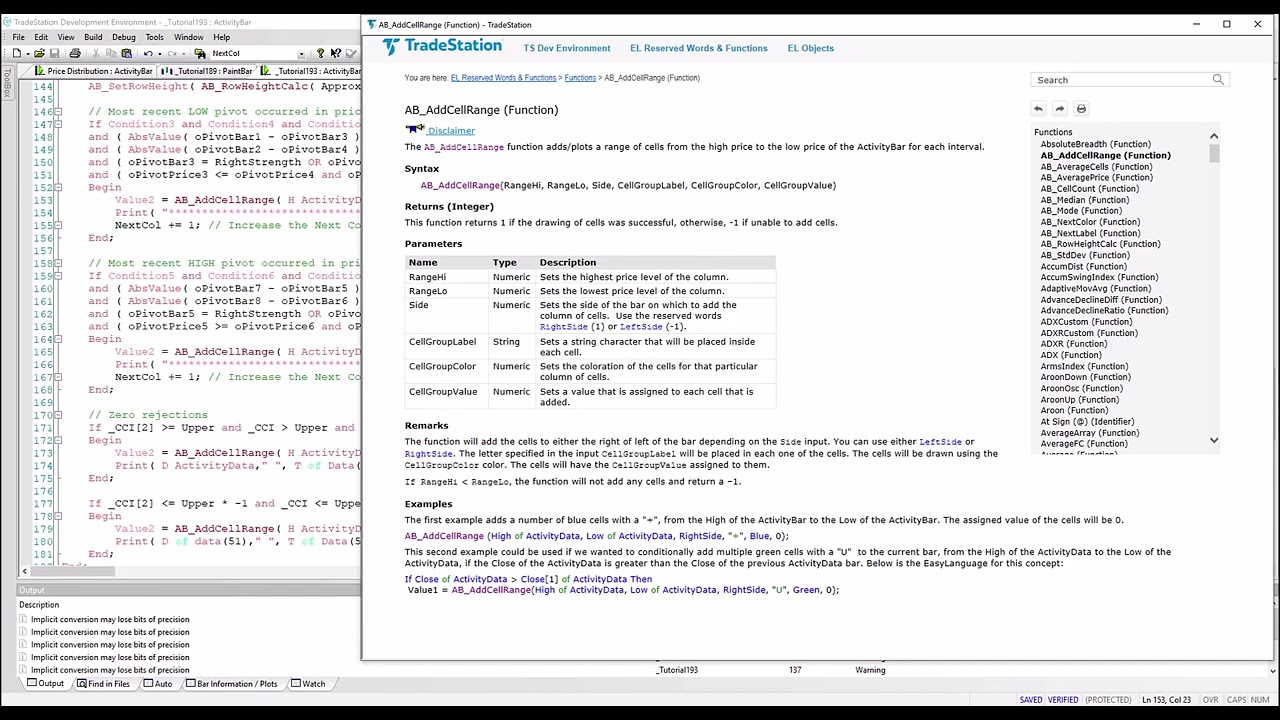
Task: Click the context help pointer icon
Action: (x=335, y=53)
